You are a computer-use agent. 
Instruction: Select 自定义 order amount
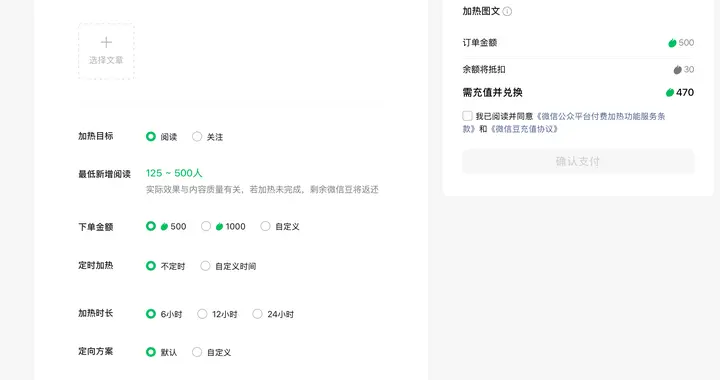pyautogui.click(x=265, y=226)
